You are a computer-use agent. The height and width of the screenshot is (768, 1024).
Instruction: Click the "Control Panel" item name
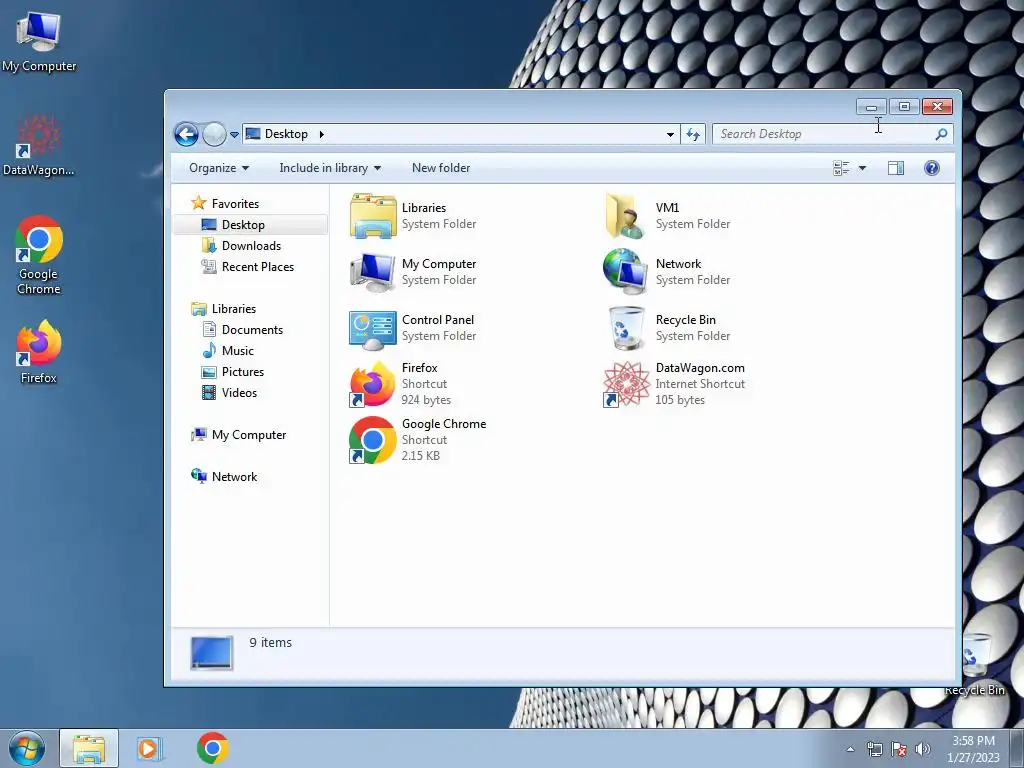click(438, 320)
